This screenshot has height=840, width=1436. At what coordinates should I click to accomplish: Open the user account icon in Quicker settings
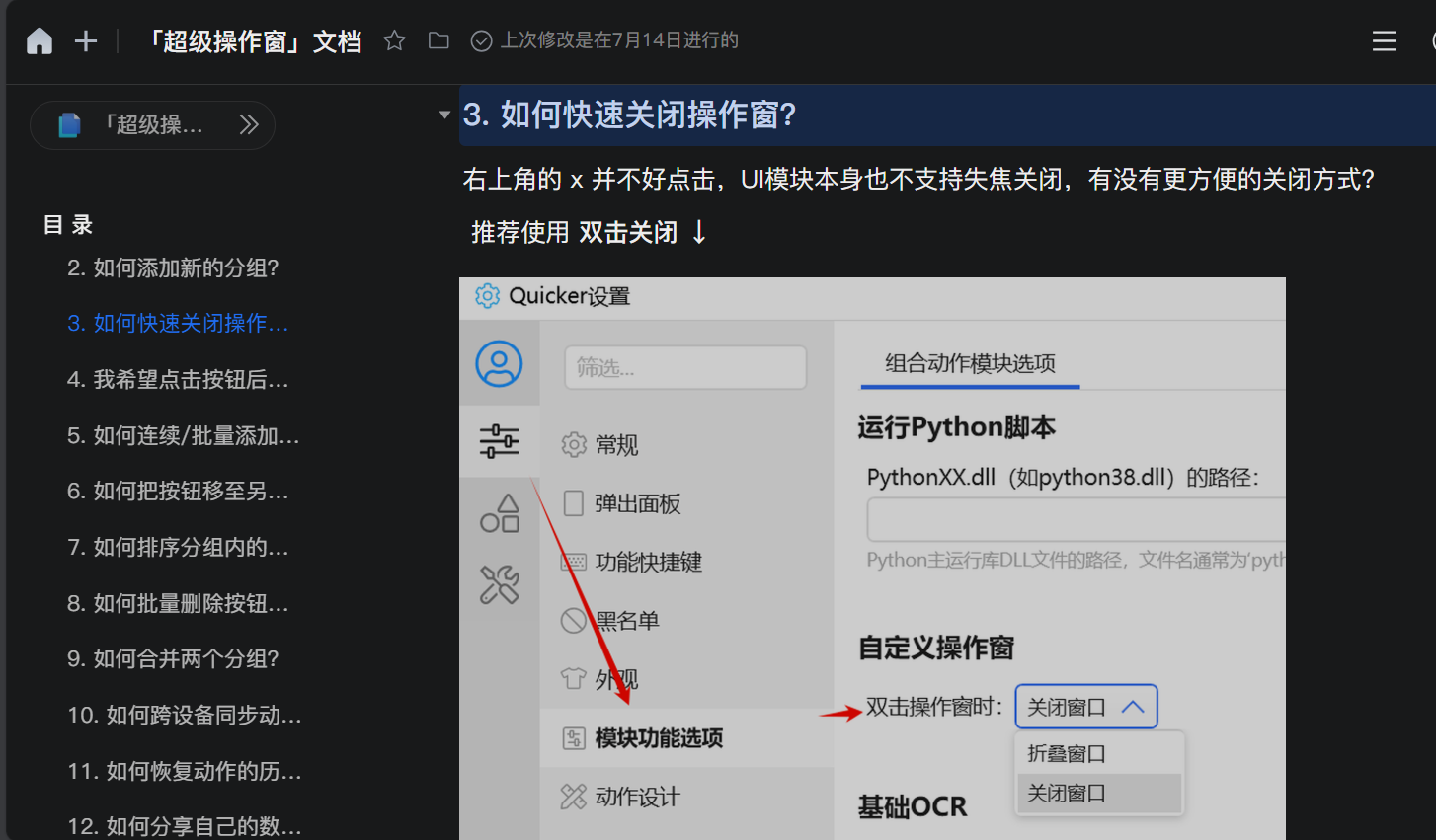click(499, 364)
